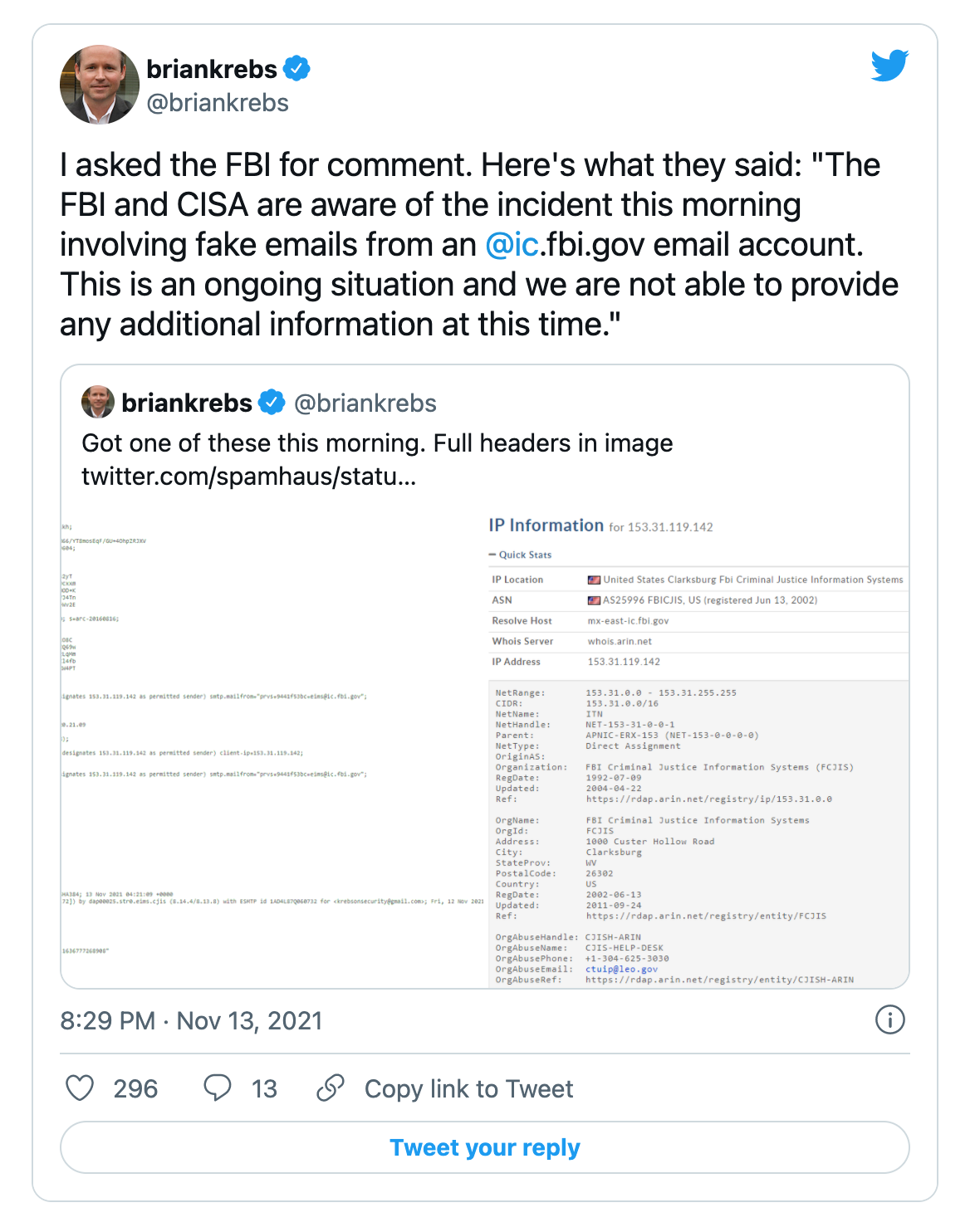Open the @ic mention link in tweet

pyautogui.click(x=512, y=245)
